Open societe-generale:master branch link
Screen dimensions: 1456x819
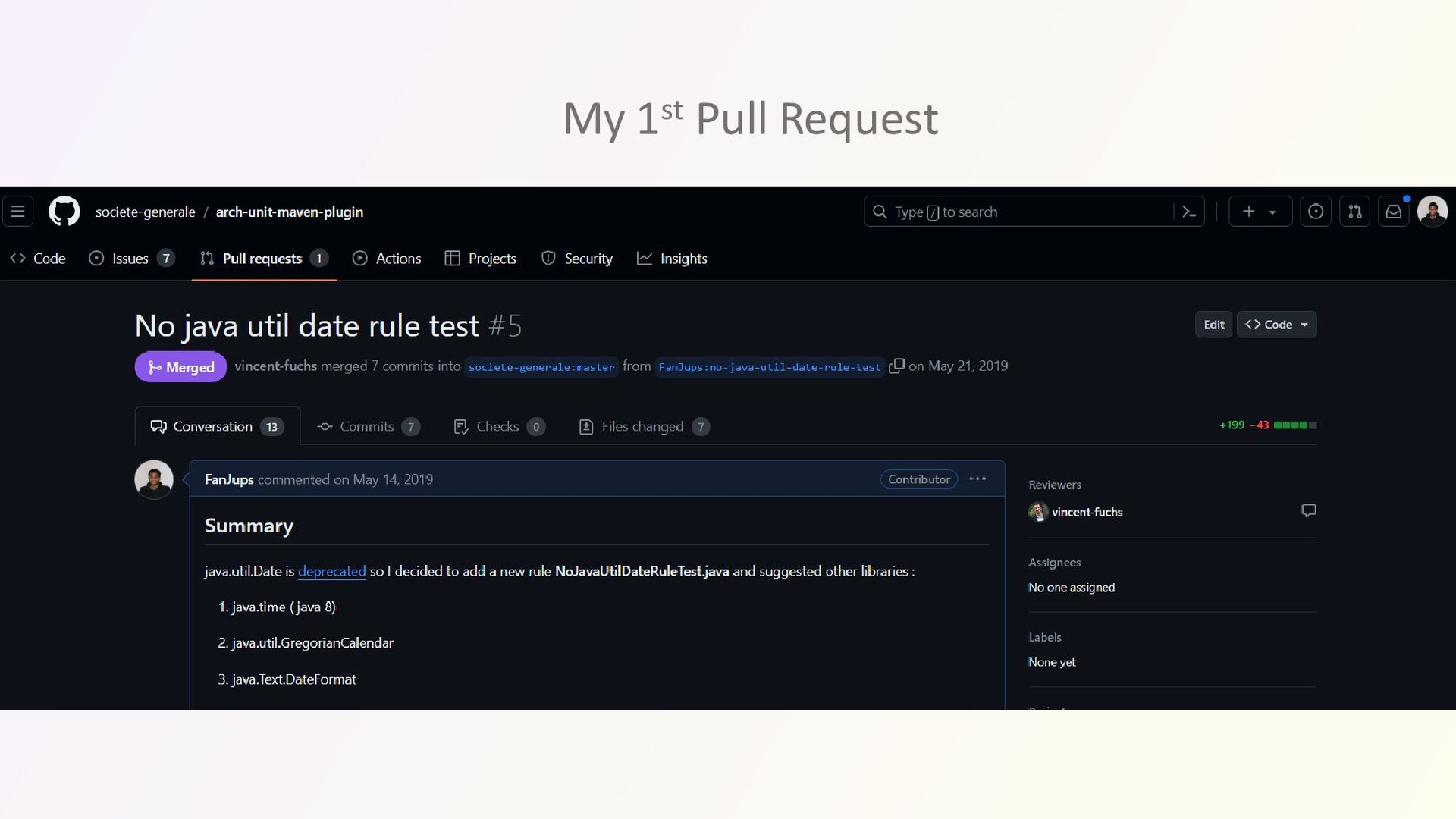[x=541, y=367]
